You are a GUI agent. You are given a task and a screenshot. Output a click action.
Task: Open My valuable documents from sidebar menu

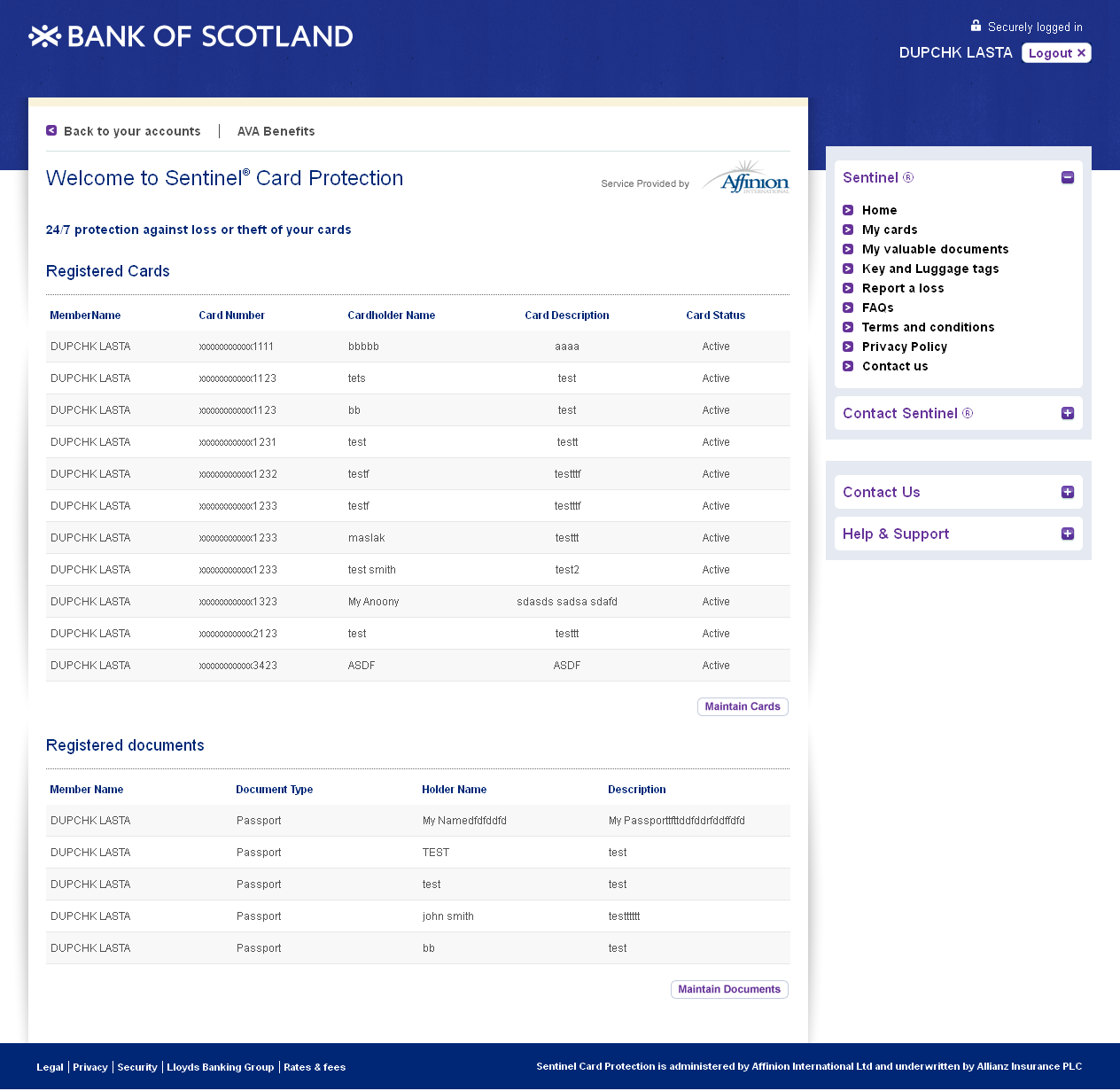click(935, 249)
